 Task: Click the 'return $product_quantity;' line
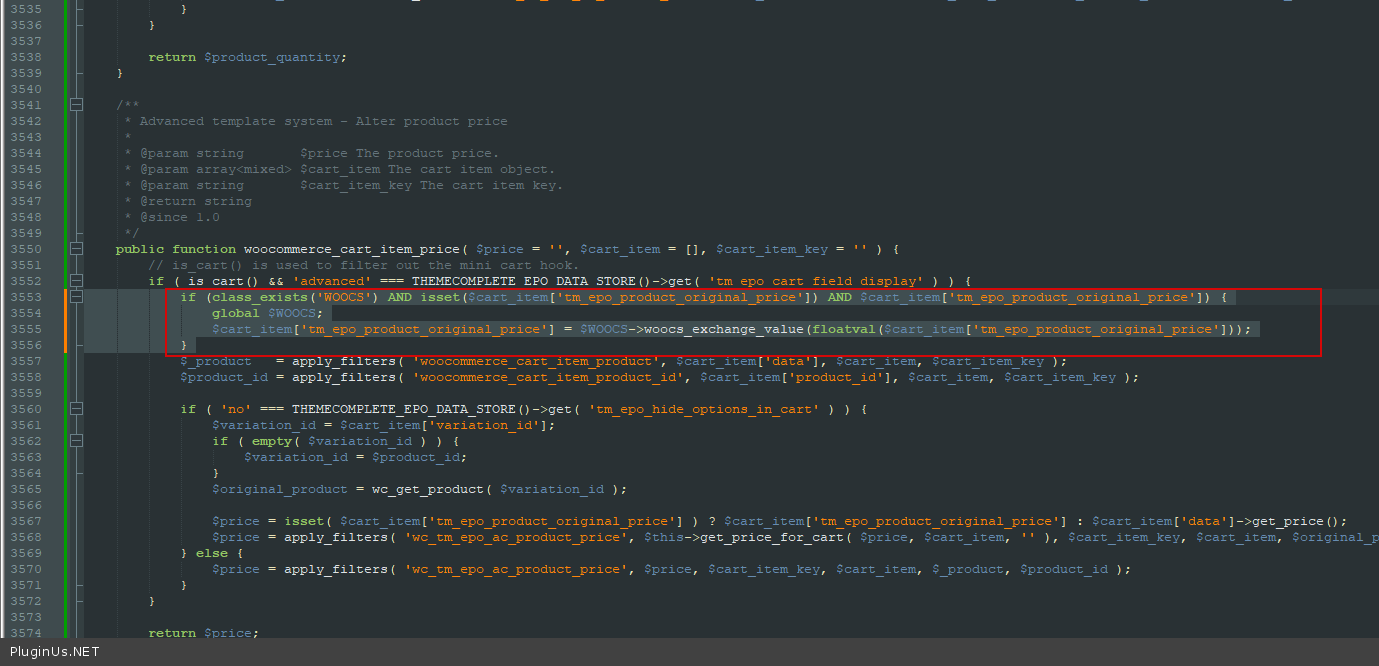click(247, 57)
